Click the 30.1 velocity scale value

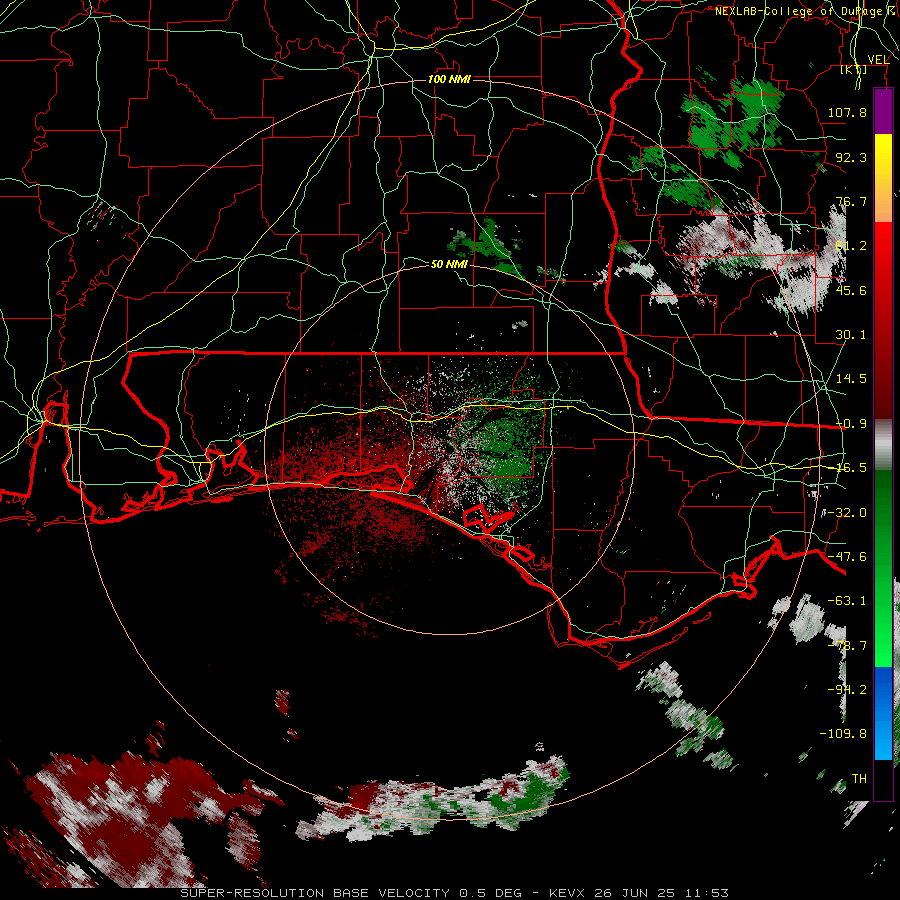coord(851,335)
